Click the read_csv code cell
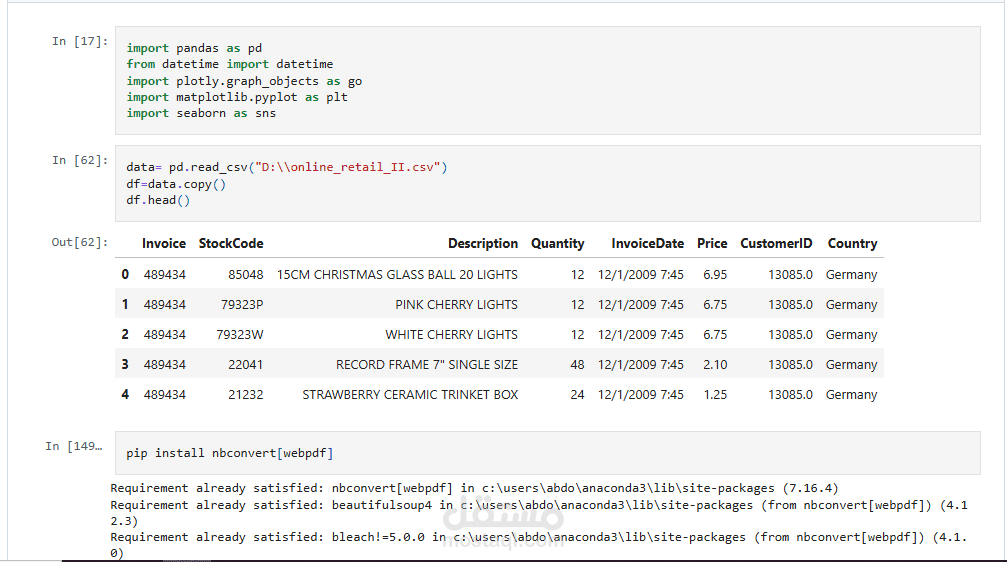This screenshot has height=562, width=1007. point(547,183)
